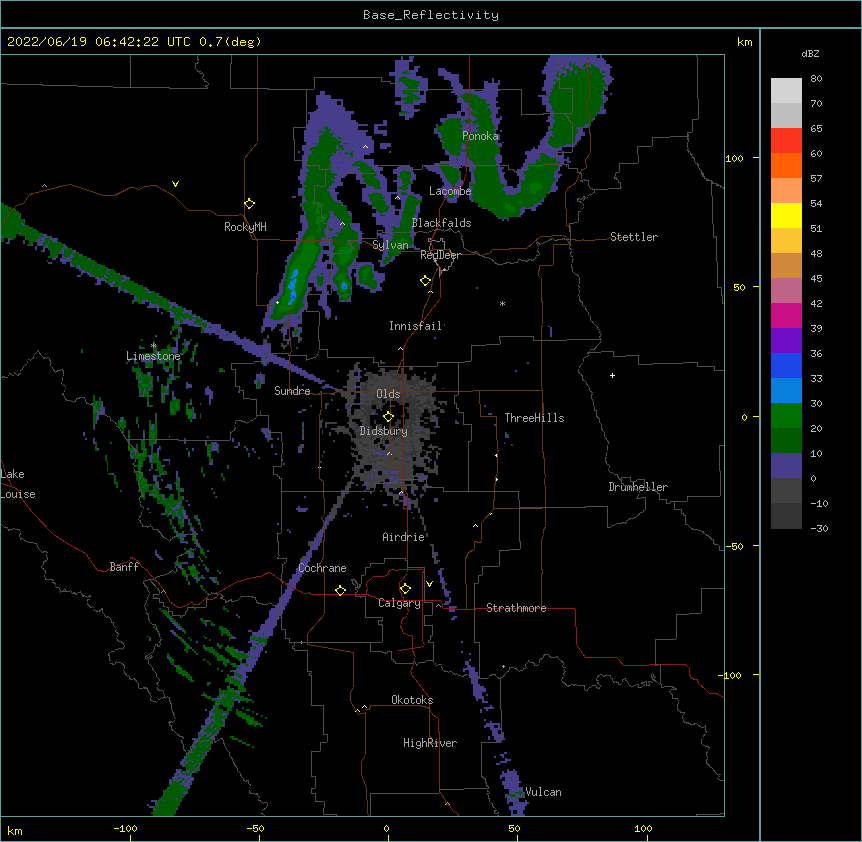Image resolution: width=862 pixels, height=842 pixels.
Task: Click the white asterisk marker east of Innisfail
Action: coord(502,303)
